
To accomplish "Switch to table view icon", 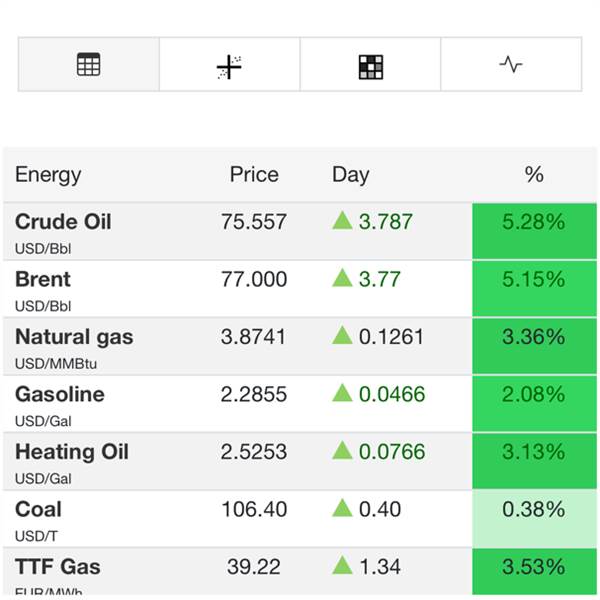I will [89, 65].
